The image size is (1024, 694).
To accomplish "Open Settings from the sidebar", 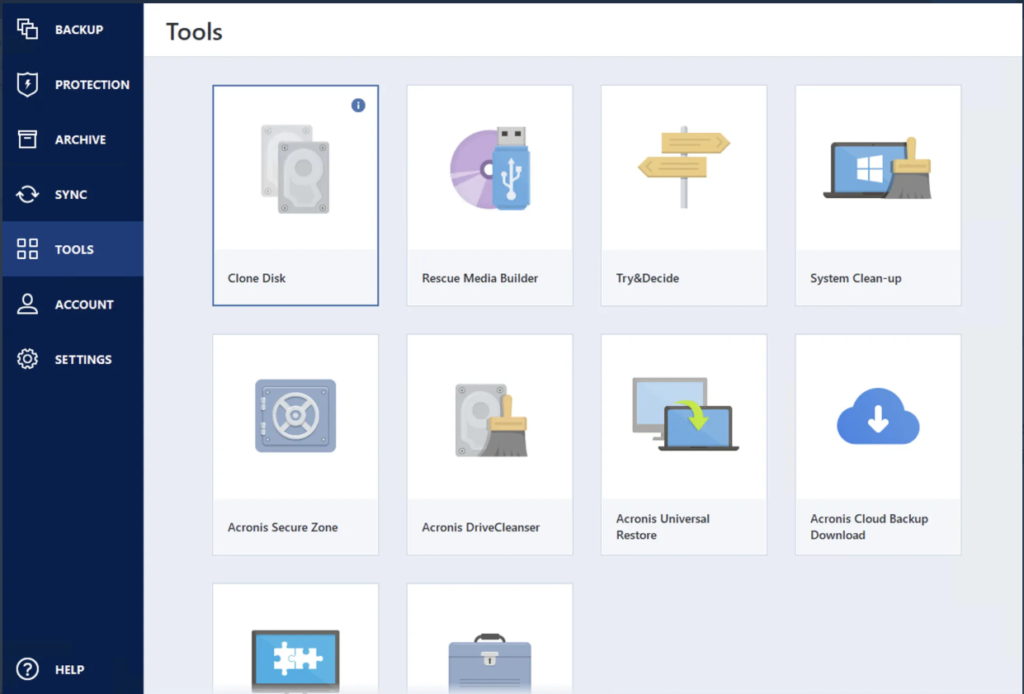I will click(72, 360).
